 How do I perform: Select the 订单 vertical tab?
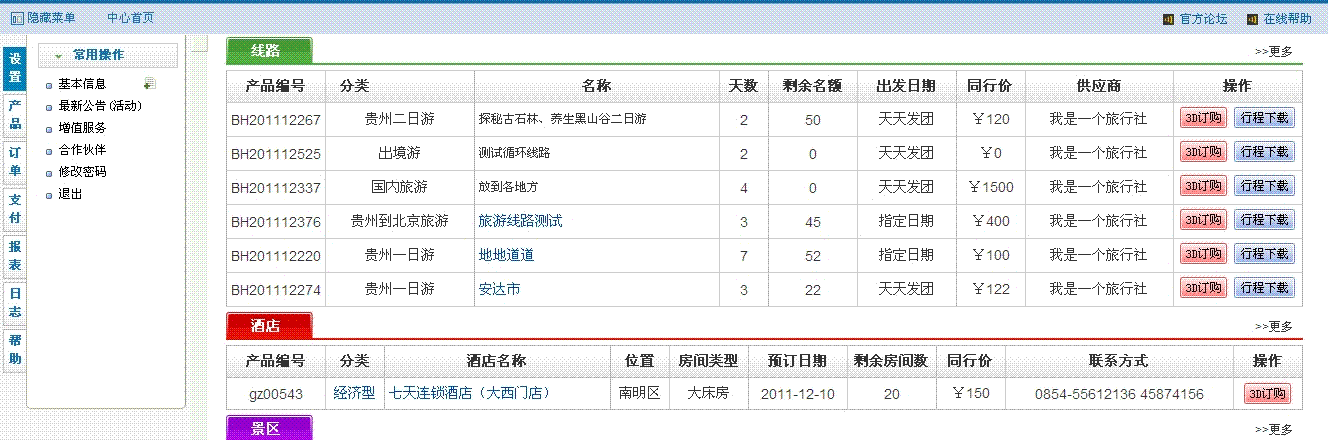pos(15,162)
